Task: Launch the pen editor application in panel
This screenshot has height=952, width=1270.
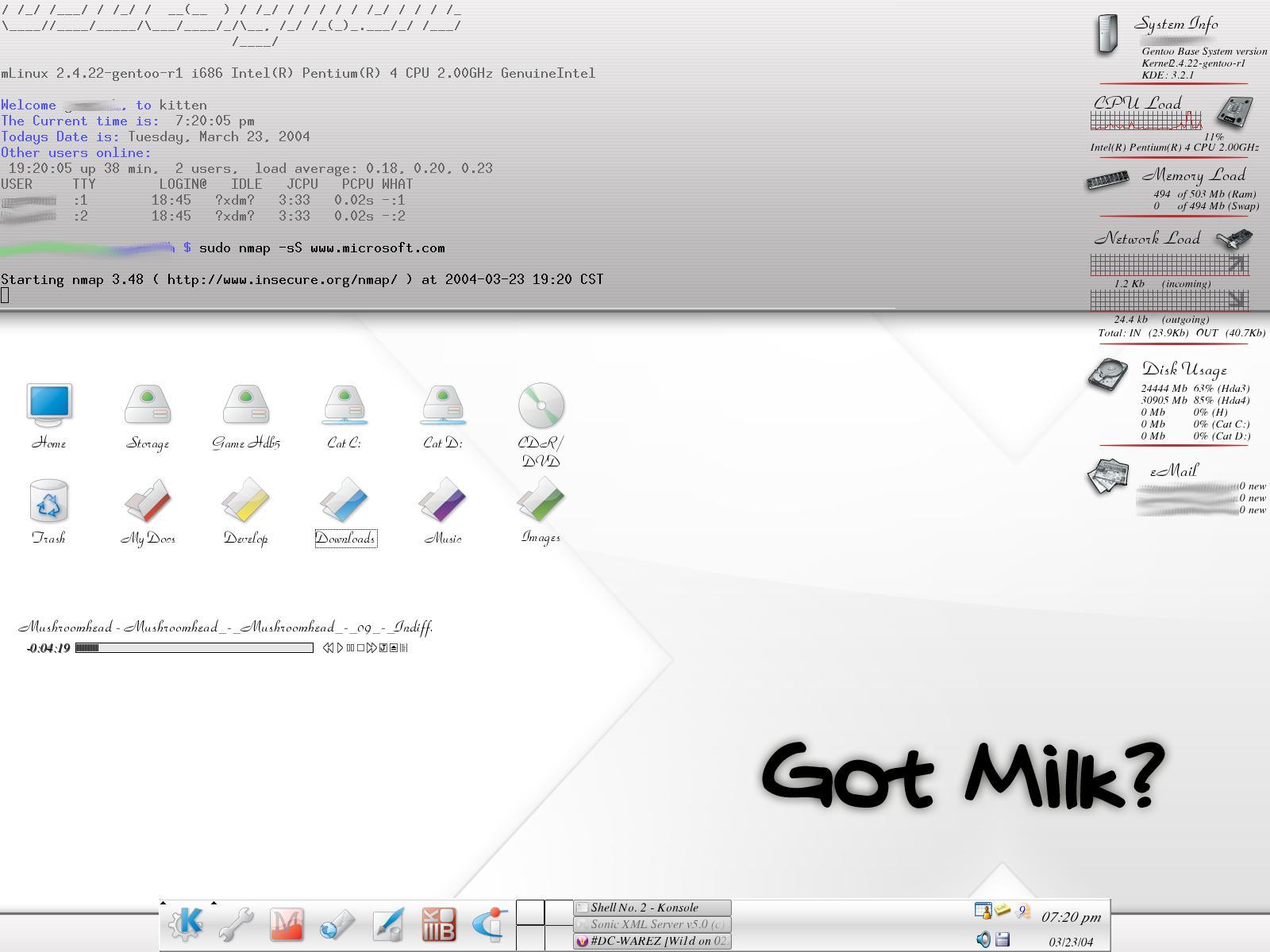Action: coord(388,925)
